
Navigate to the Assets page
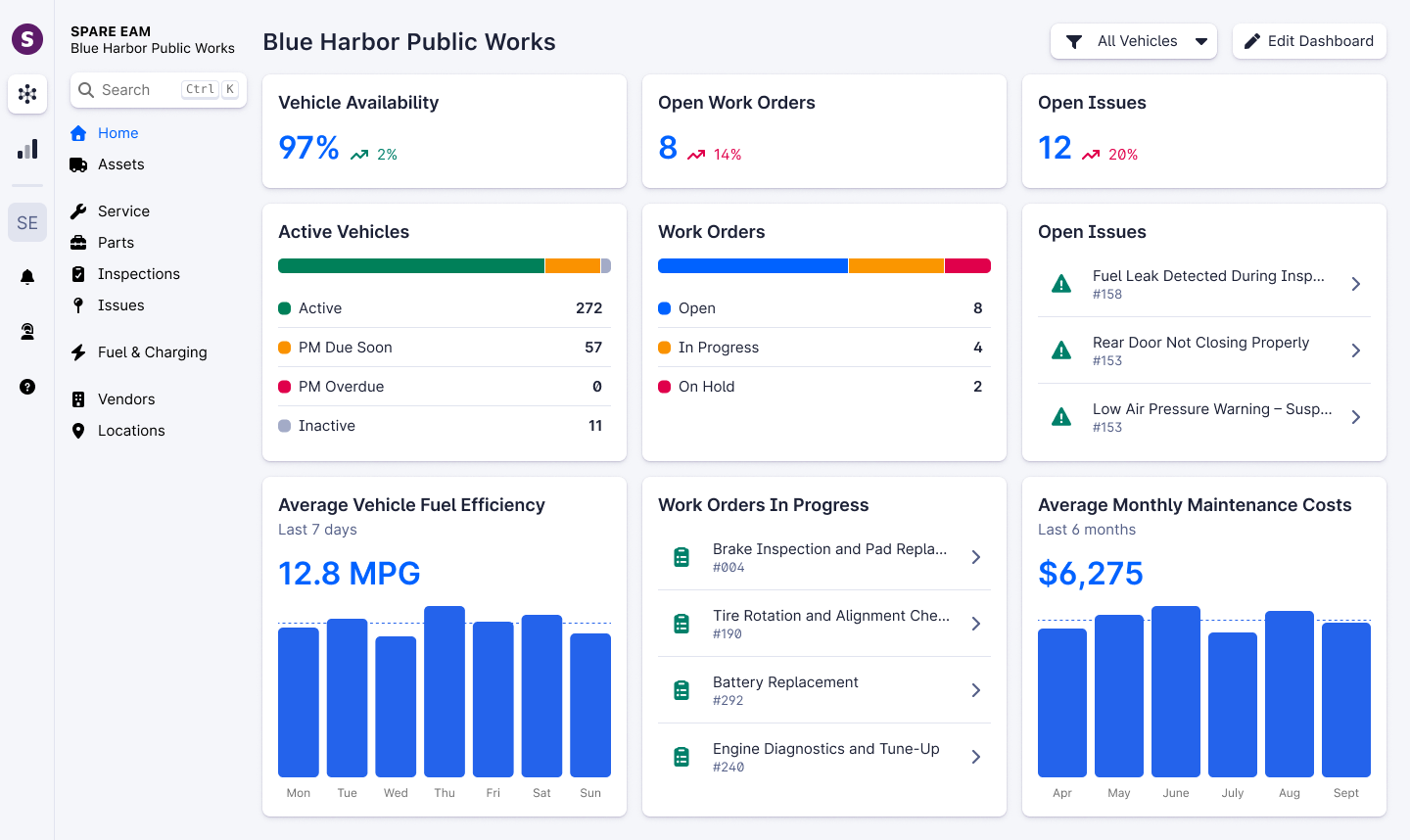point(120,164)
